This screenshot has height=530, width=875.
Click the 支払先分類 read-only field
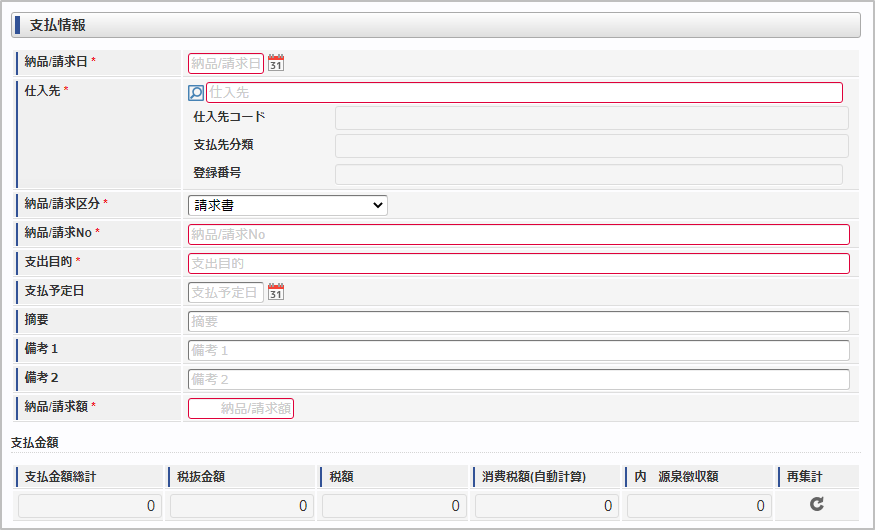coord(592,146)
